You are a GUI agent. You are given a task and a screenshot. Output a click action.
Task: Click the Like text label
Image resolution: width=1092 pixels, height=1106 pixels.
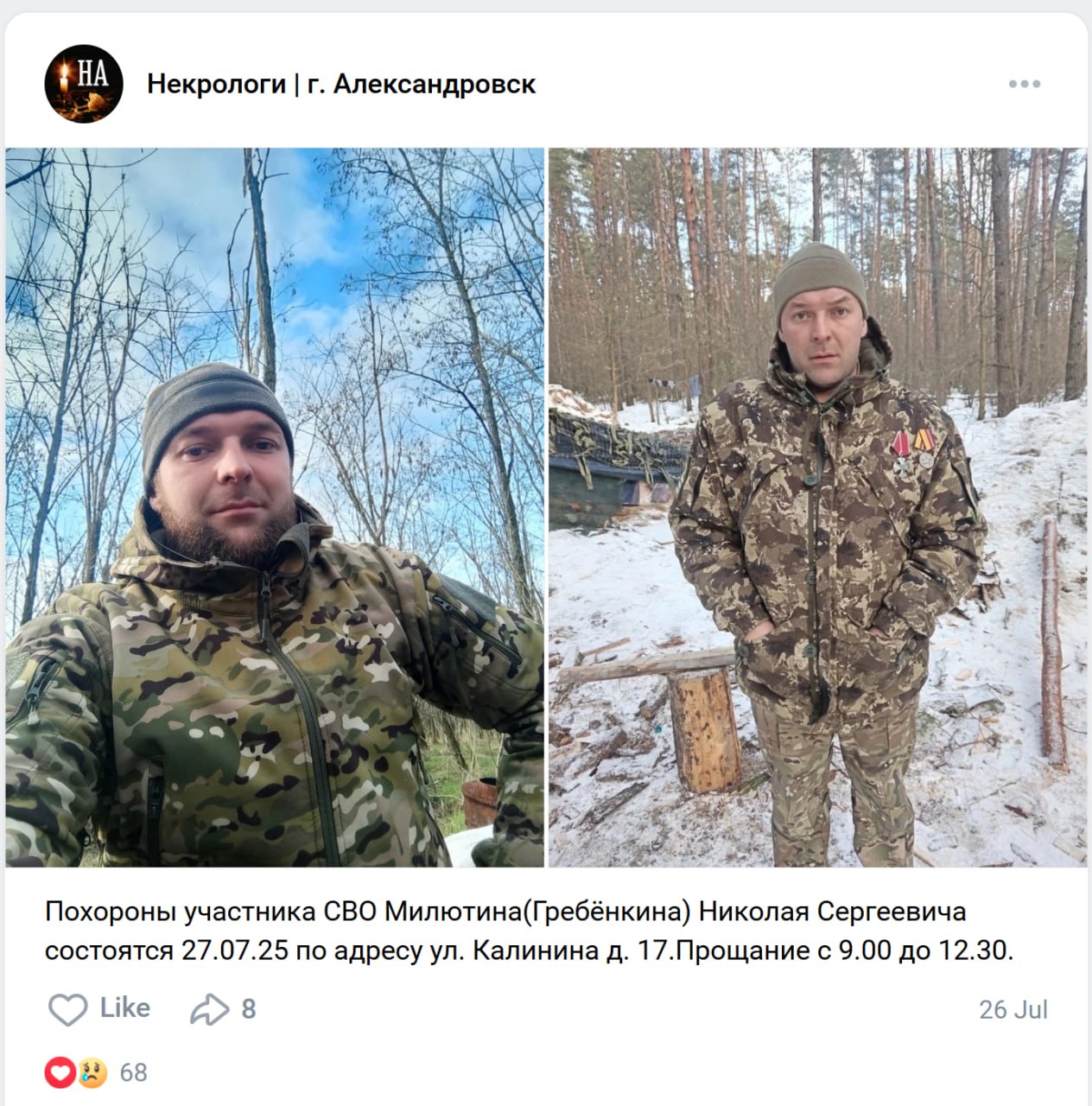(125, 1008)
